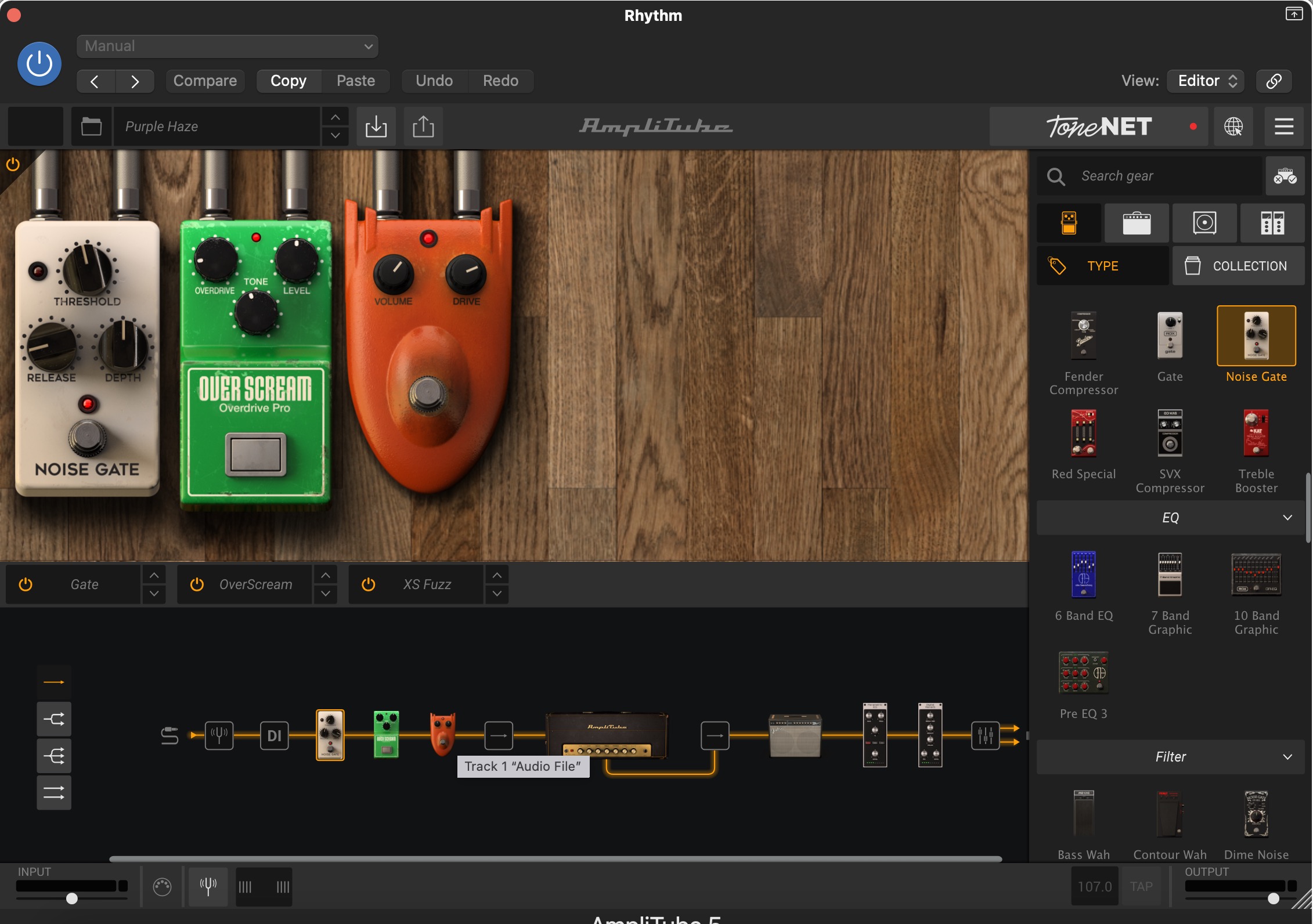Toggle power for Gate slot
This screenshot has height=924, width=1313.
26,584
